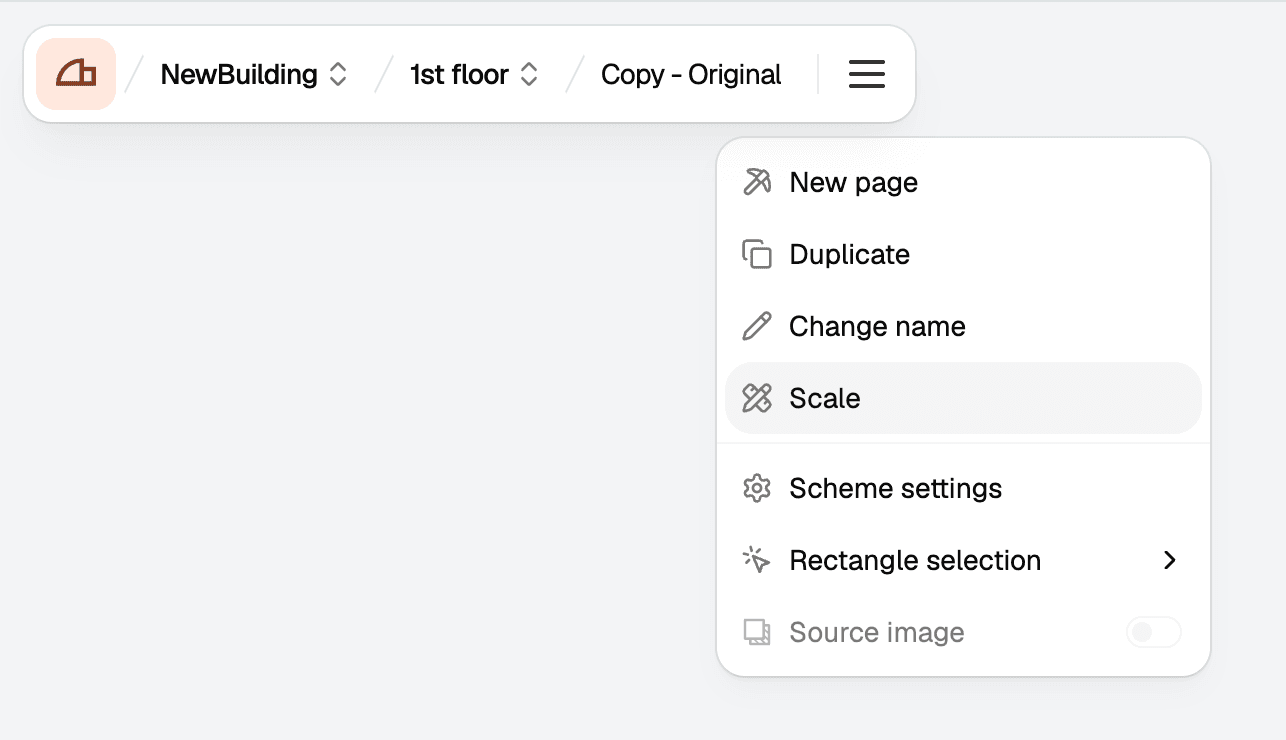Click the Scheme settings gear icon

[757, 488]
